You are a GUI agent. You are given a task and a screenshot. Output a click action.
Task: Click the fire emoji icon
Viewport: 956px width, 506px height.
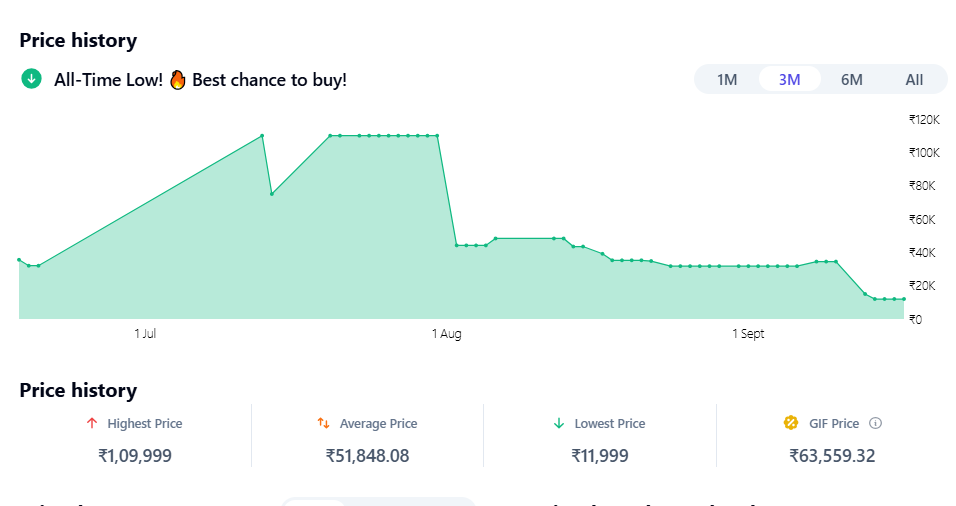178,79
